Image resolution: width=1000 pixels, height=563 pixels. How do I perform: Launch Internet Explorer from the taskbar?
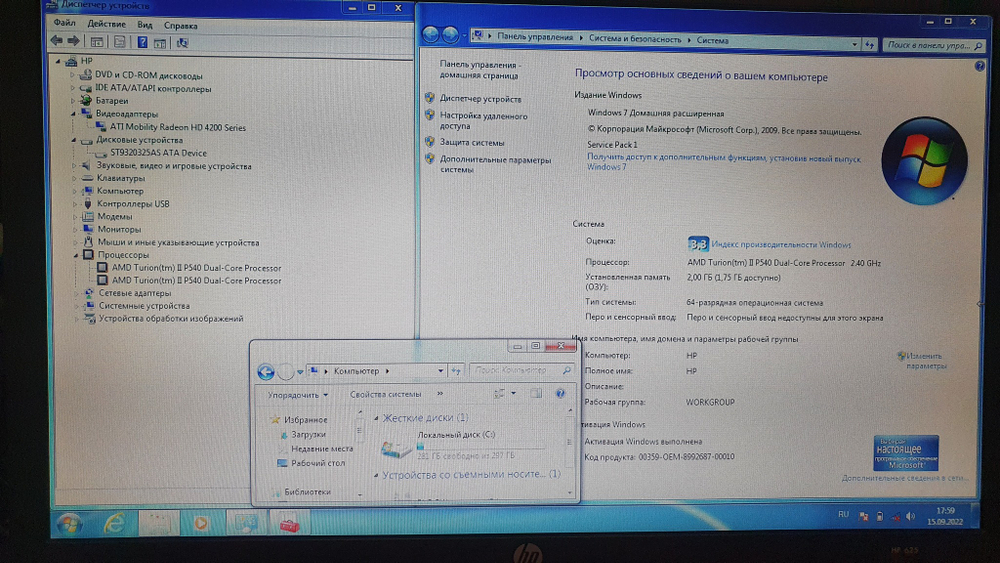point(114,524)
